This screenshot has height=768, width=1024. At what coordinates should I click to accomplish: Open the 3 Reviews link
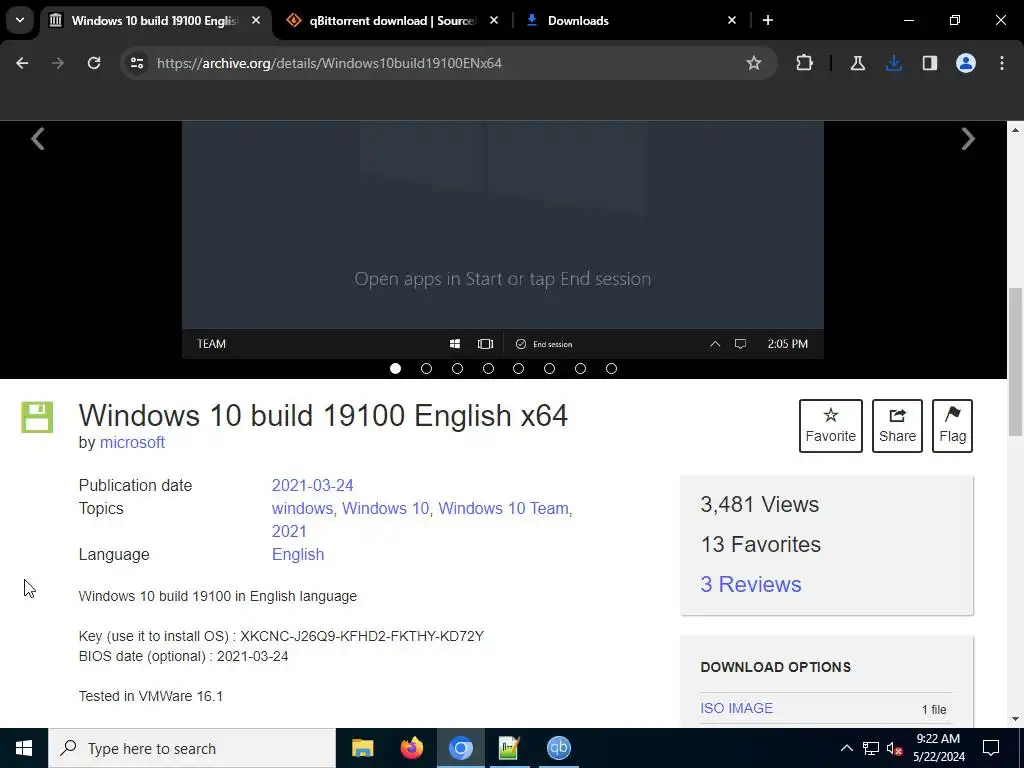click(751, 584)
